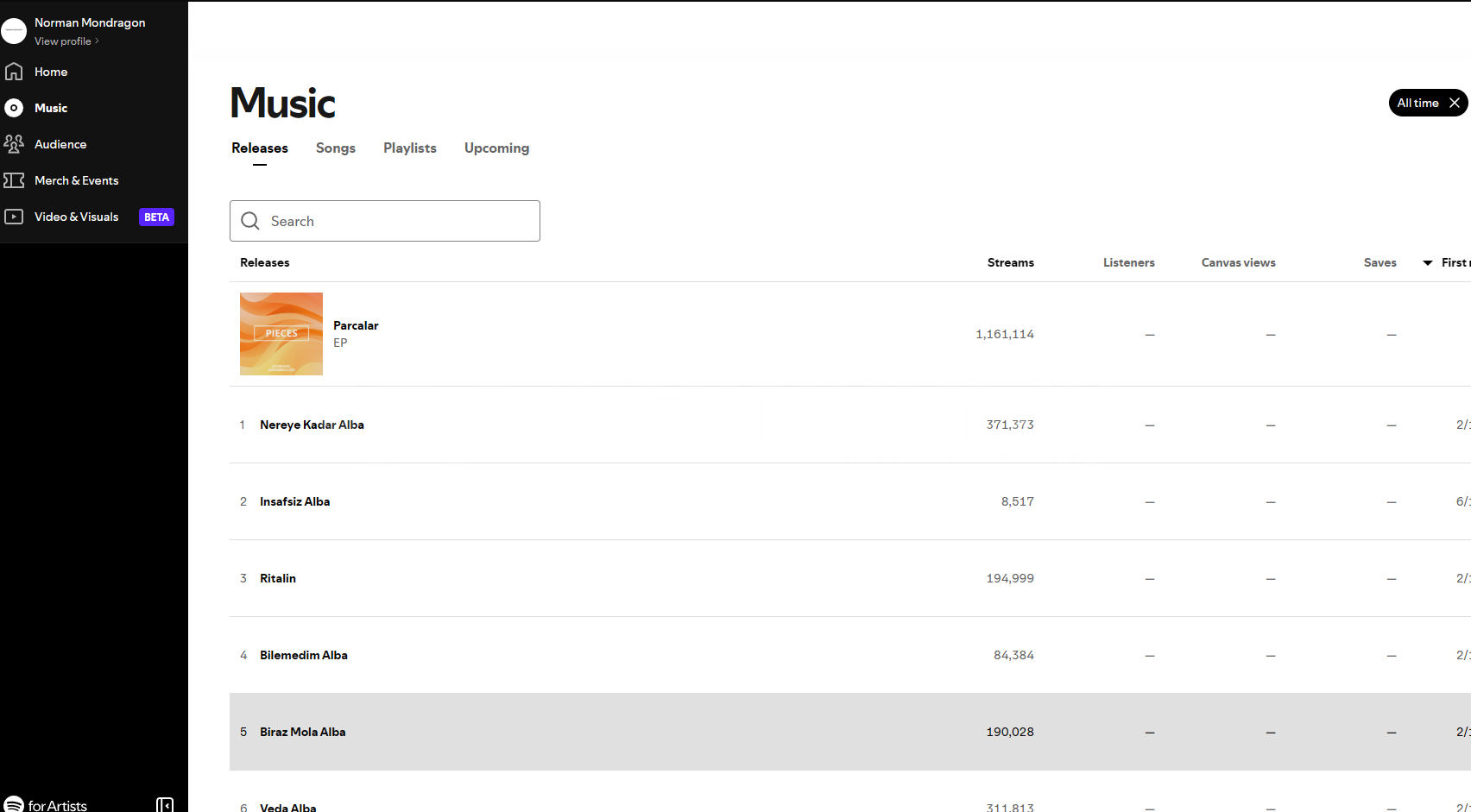
Task: Open the Upcoming tab
Action: point(496,148)
